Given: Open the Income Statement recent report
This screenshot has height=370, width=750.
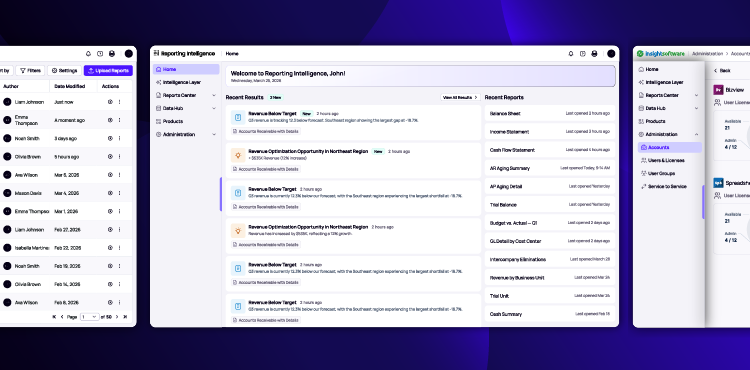Looking at the screenshot, I should coord(550,131).
